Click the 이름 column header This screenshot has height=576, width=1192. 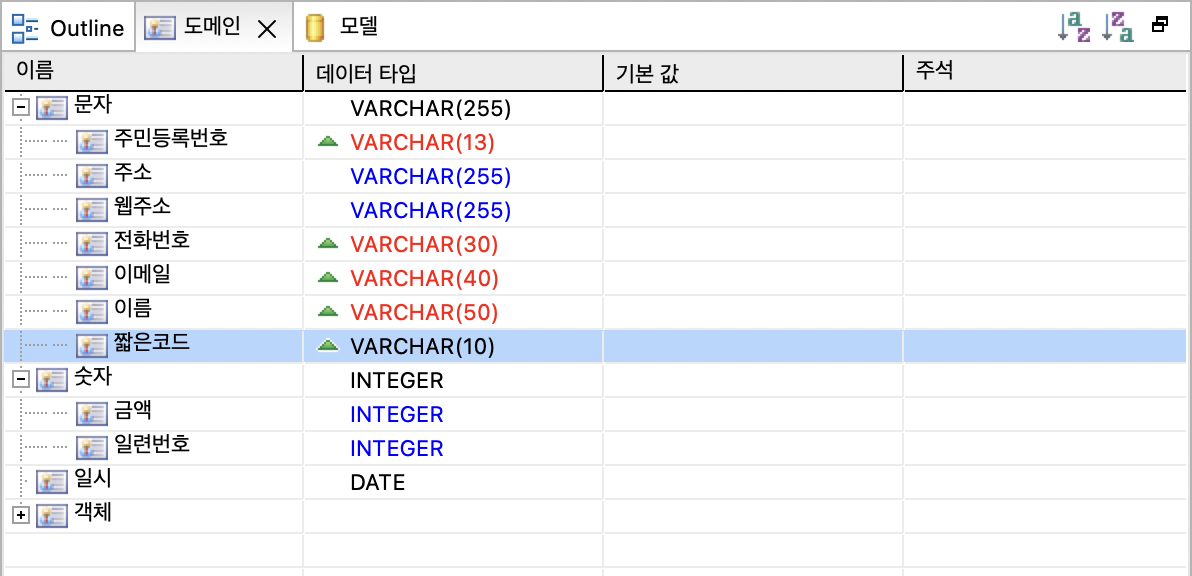pyautogui.click(x=153, y=72)
